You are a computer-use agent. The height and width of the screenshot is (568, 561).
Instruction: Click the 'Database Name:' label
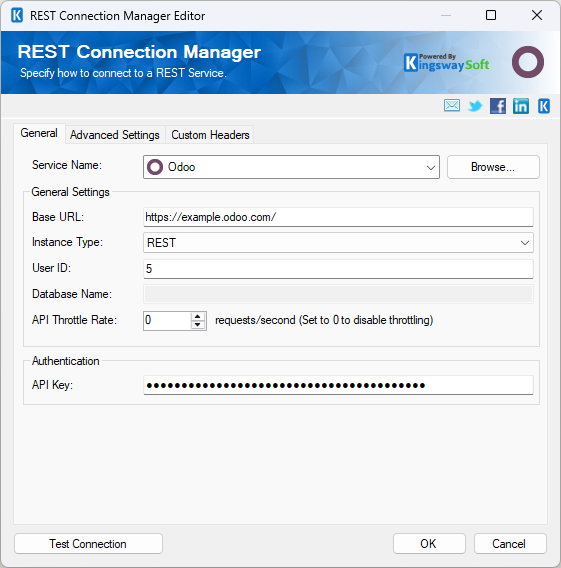72,294
